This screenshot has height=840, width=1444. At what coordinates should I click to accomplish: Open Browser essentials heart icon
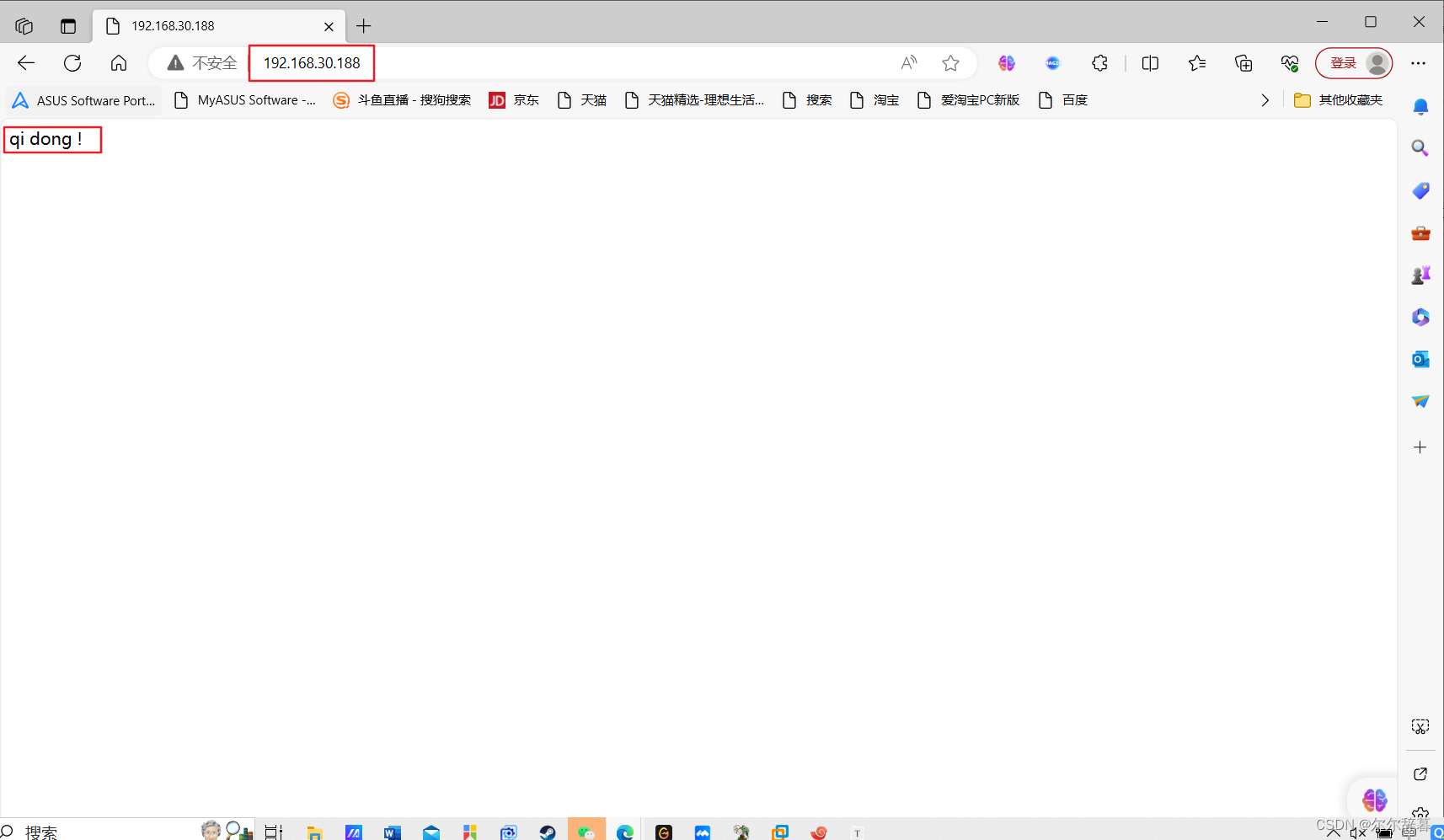pos(1290,63)
